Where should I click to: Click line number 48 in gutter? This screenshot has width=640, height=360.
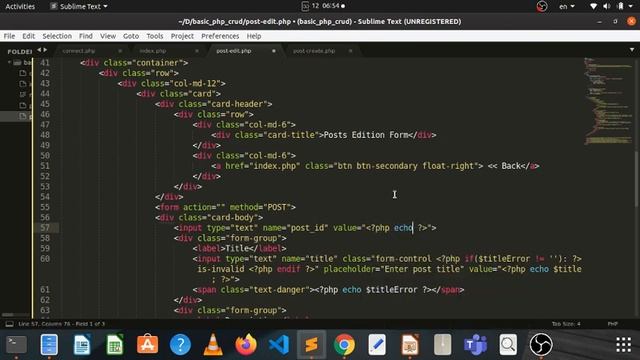coord(45,135)
